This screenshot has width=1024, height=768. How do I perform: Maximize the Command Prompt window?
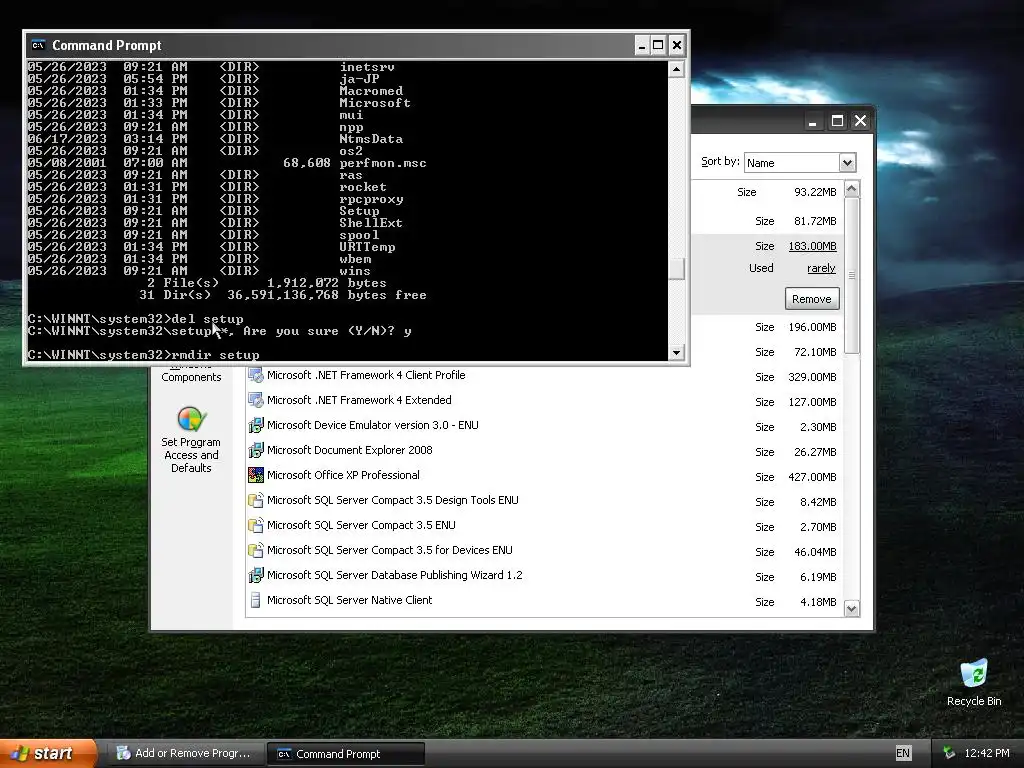tap(658, 45)
